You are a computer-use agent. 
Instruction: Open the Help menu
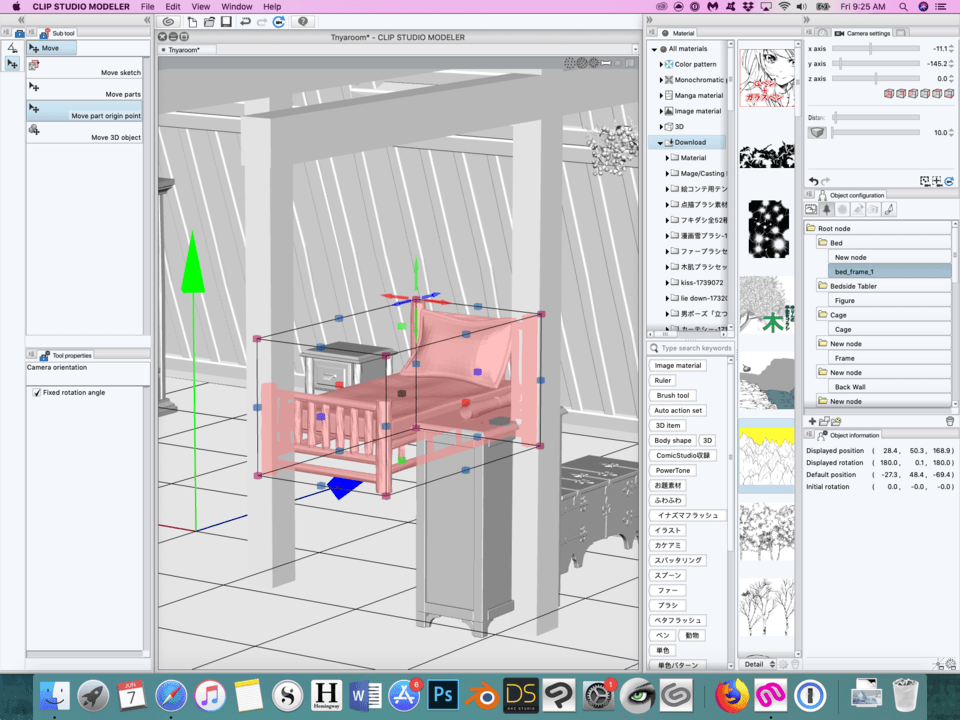[x=272, y=7]
